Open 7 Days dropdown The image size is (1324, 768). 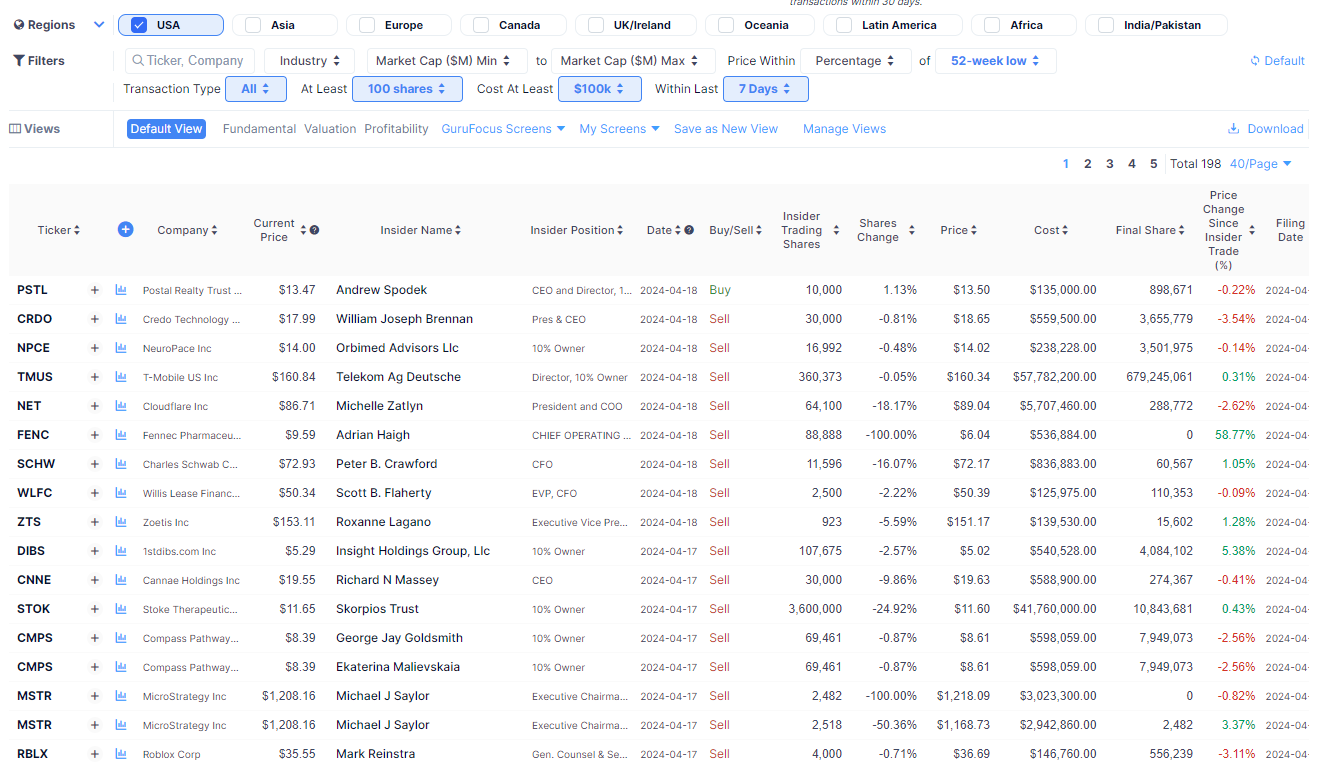[x=766, y=89]
